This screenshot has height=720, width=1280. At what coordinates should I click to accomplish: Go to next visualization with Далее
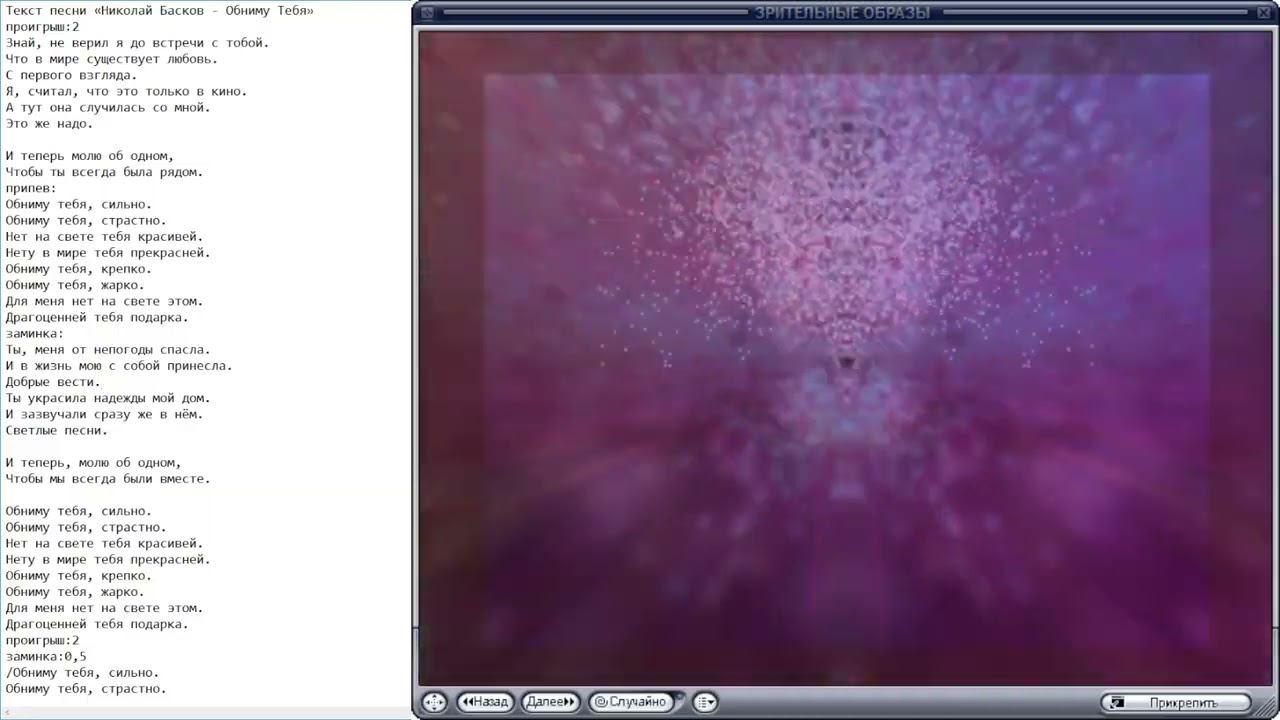pos(551,702)
